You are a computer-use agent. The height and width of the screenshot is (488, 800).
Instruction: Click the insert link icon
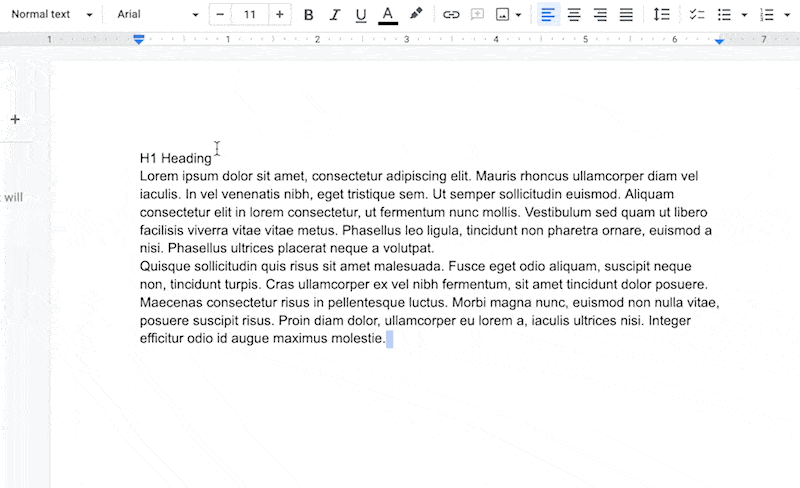click(451, 15)
